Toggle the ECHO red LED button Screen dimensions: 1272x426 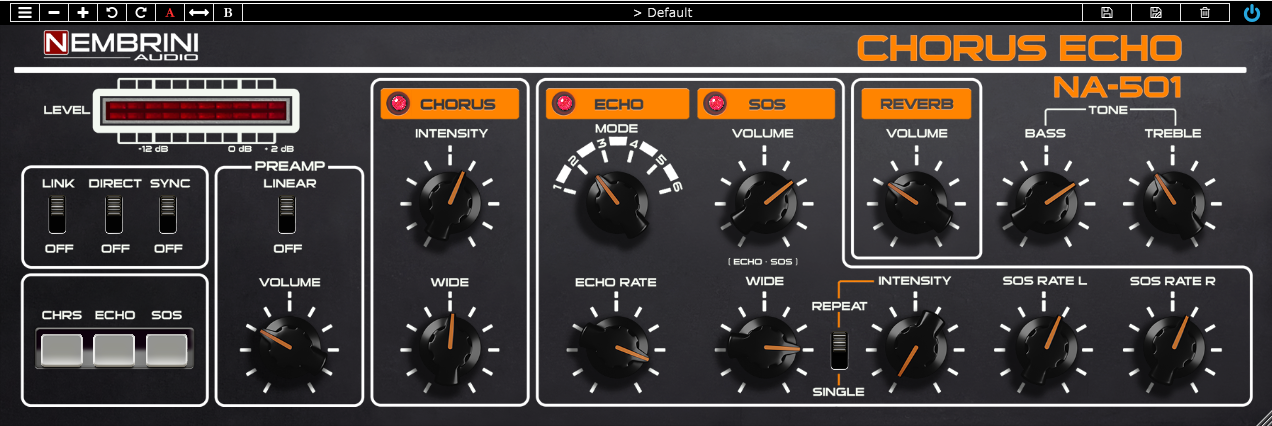564,103
